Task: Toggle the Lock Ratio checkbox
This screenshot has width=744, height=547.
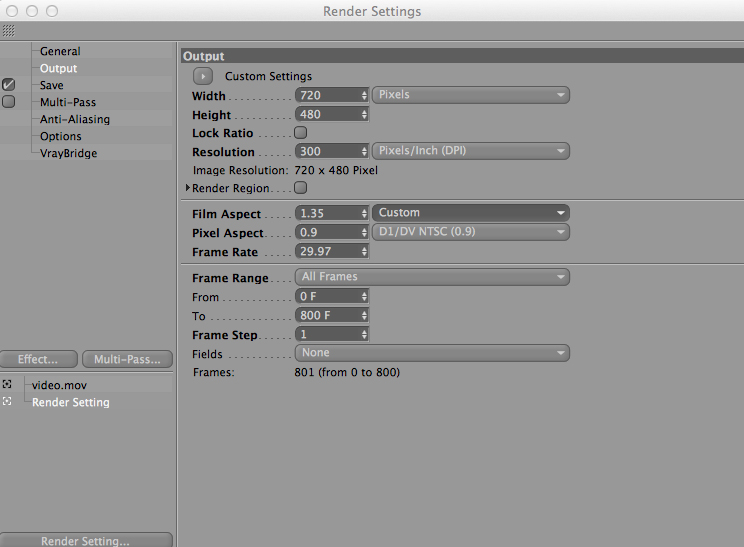Action: tap(300, 133)
